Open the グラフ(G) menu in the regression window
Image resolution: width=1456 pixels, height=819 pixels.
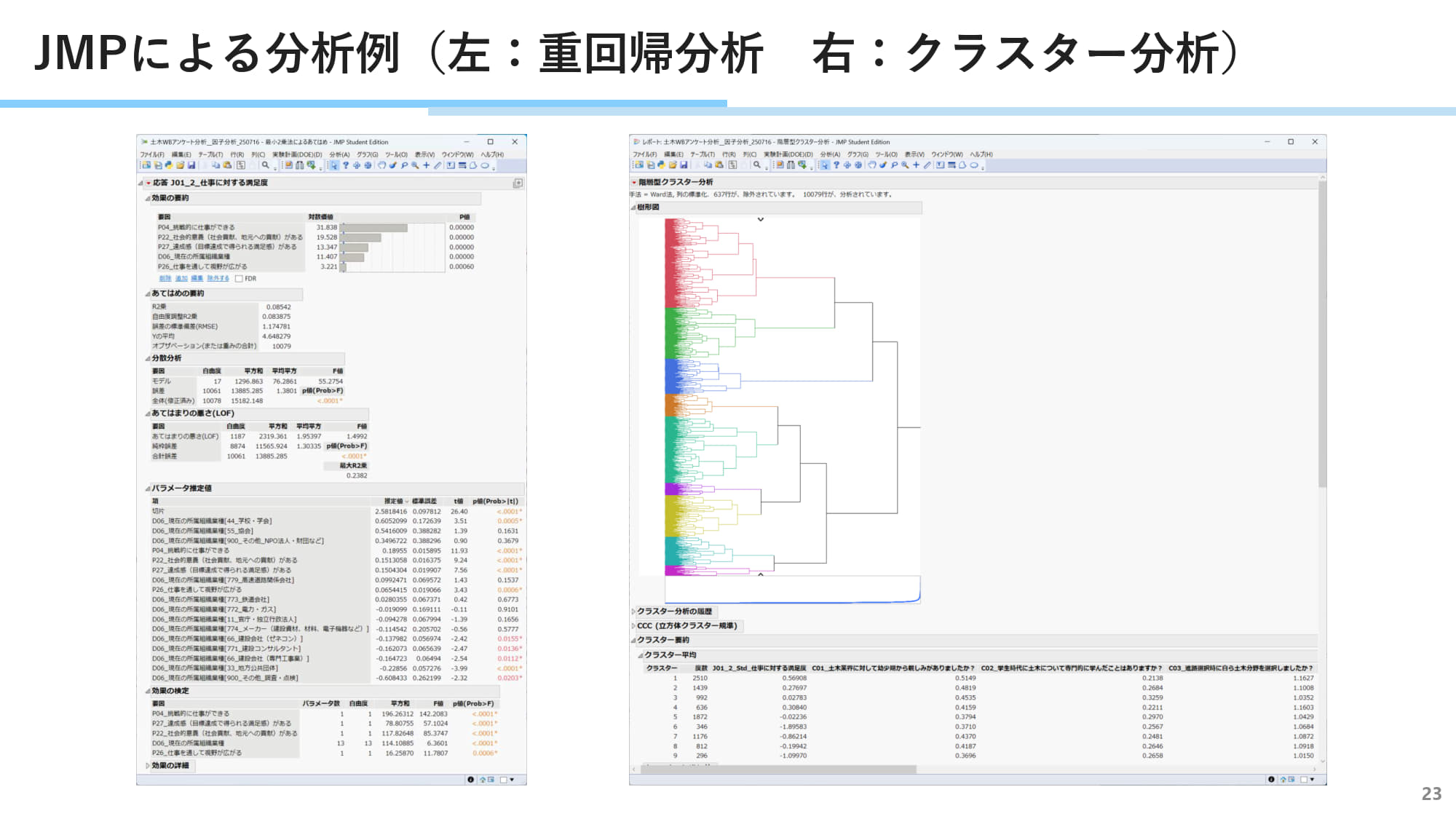tap(367, 154)
